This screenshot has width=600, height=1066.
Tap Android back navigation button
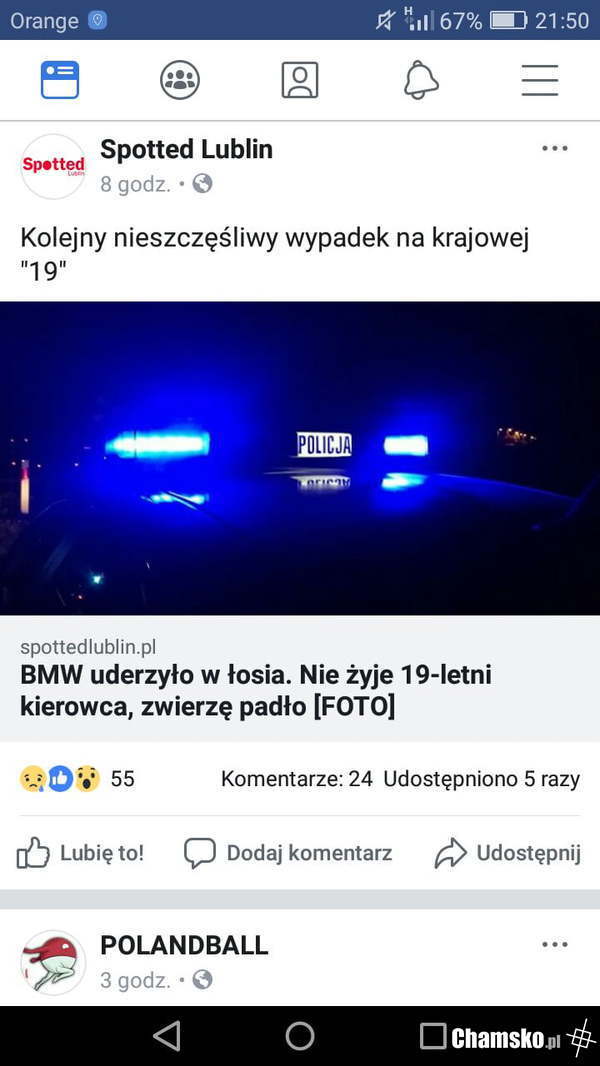pyautogui.click(x=167, y=1036)
